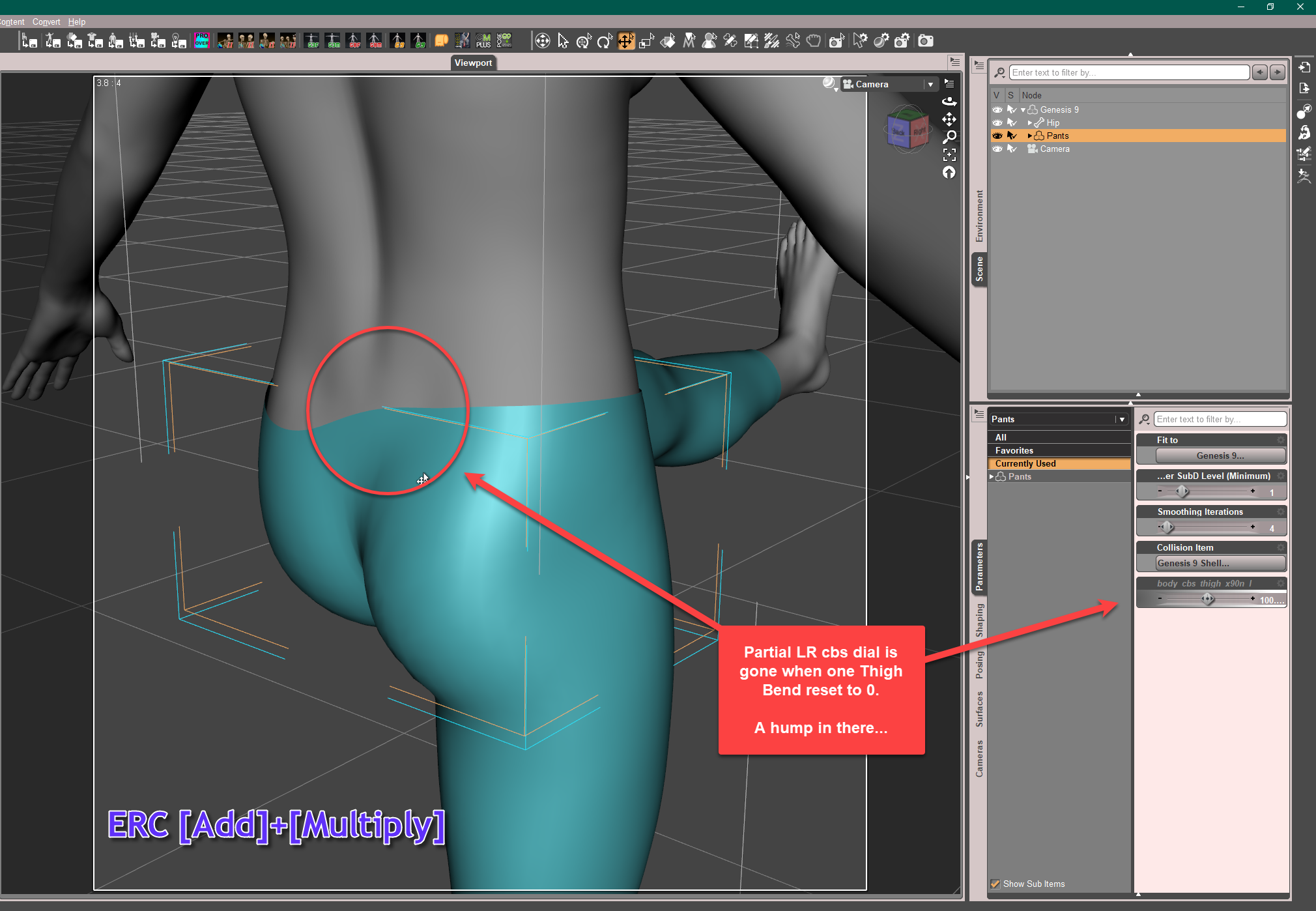This screenshot has height=911, width=1316.
Task: Open the Help menu
Action: point(76,22)
